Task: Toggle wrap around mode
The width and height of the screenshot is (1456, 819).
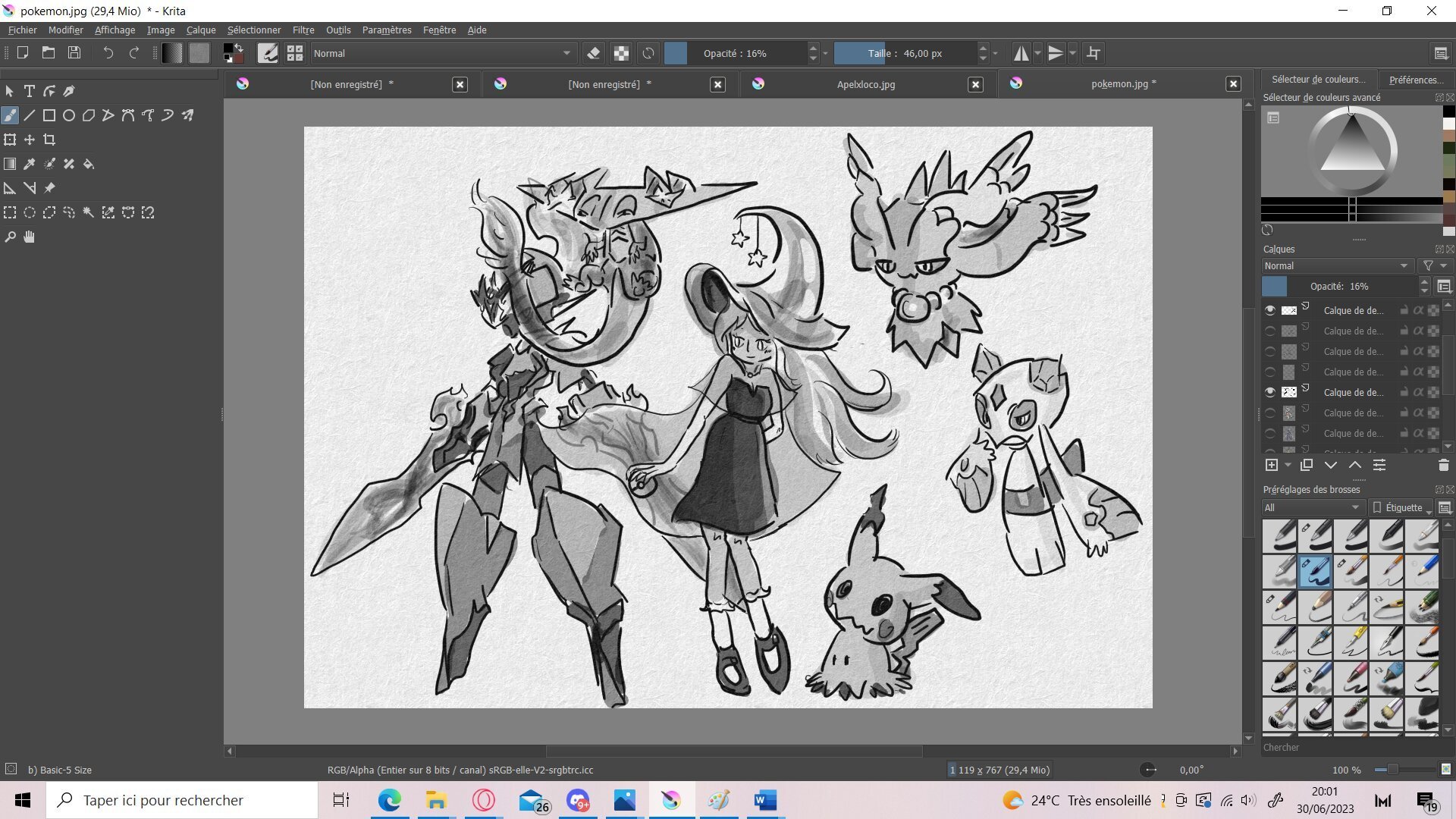Action: tap(1094, 53)
